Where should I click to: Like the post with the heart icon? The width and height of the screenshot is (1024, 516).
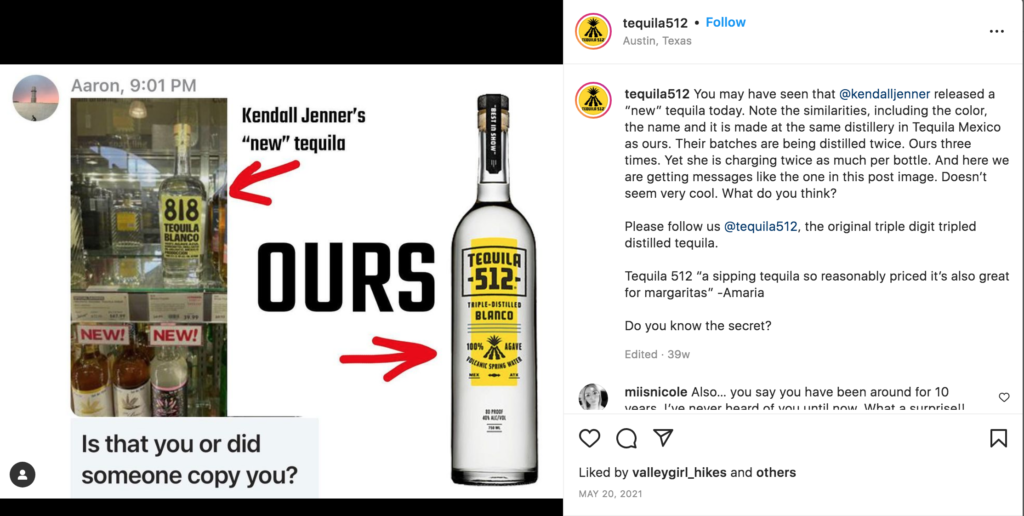point(589,438)
